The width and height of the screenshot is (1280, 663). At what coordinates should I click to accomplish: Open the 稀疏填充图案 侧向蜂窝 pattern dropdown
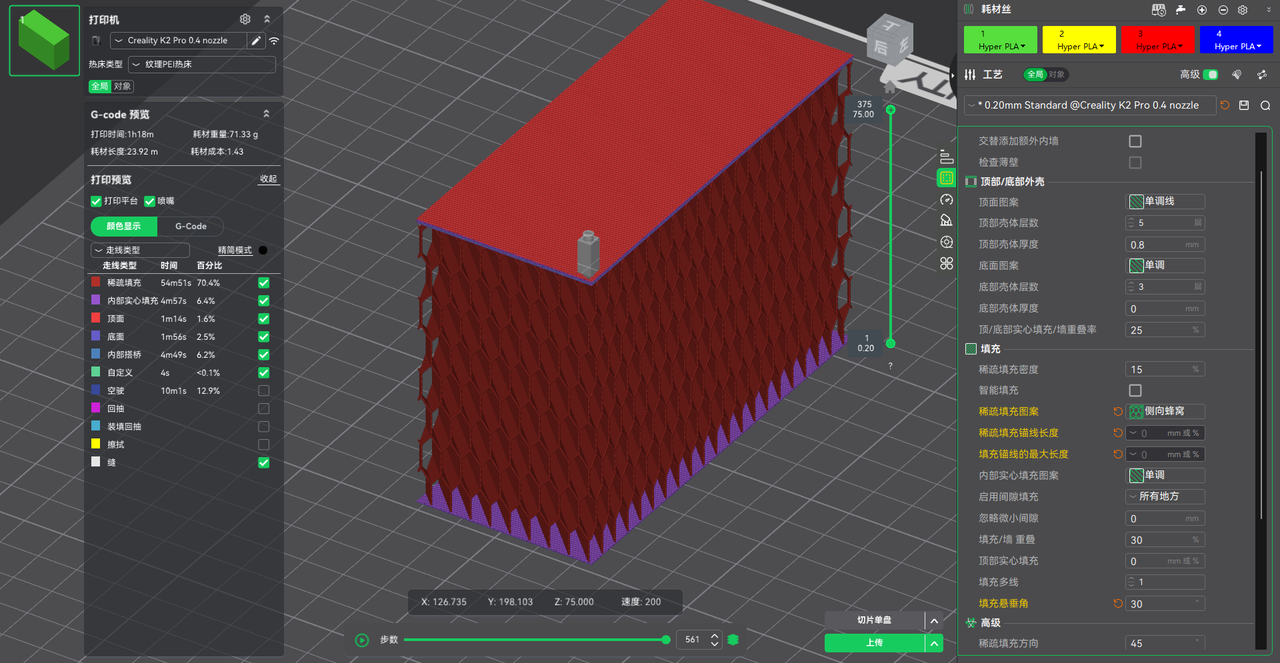point(1165,411)
